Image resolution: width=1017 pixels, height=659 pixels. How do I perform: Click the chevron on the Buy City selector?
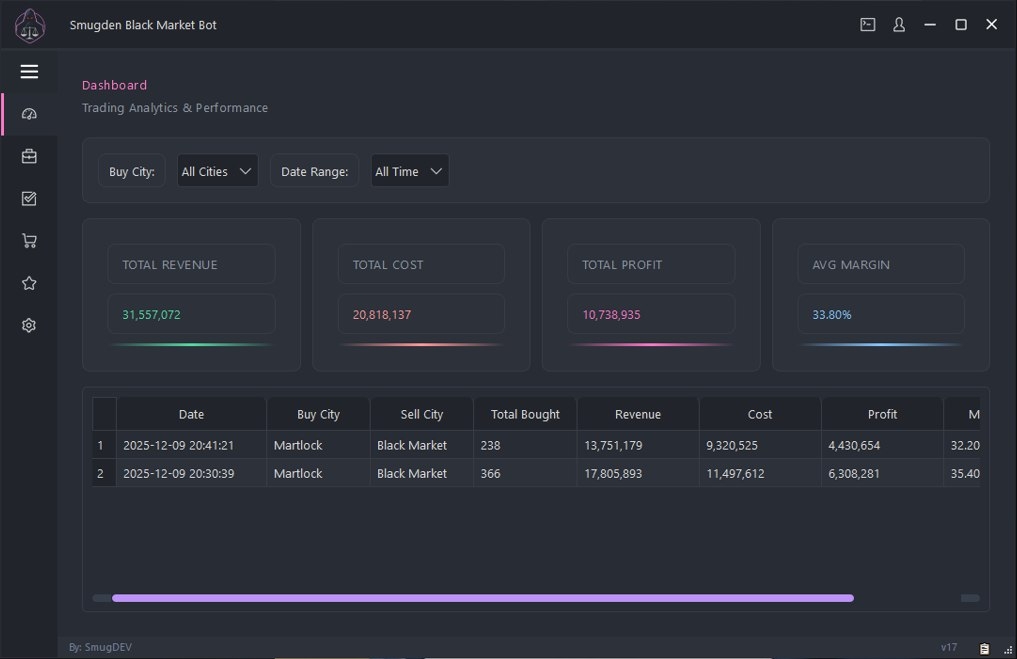click(x=247, y=170)
